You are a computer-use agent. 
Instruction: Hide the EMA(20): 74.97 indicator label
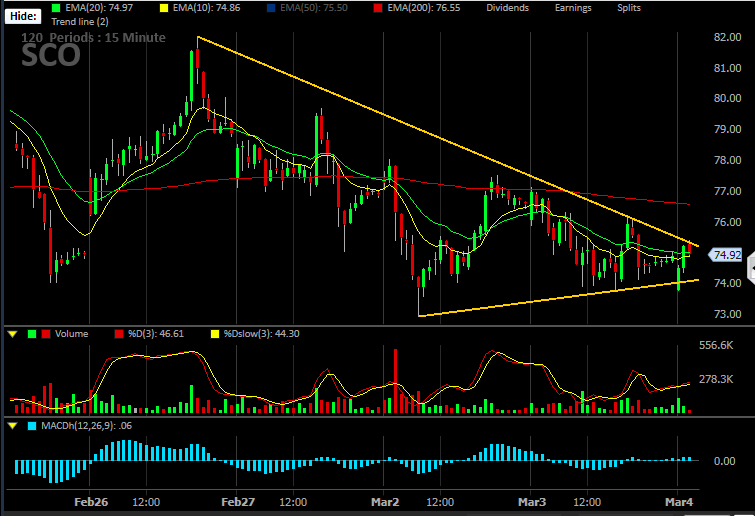pos(99,8)
